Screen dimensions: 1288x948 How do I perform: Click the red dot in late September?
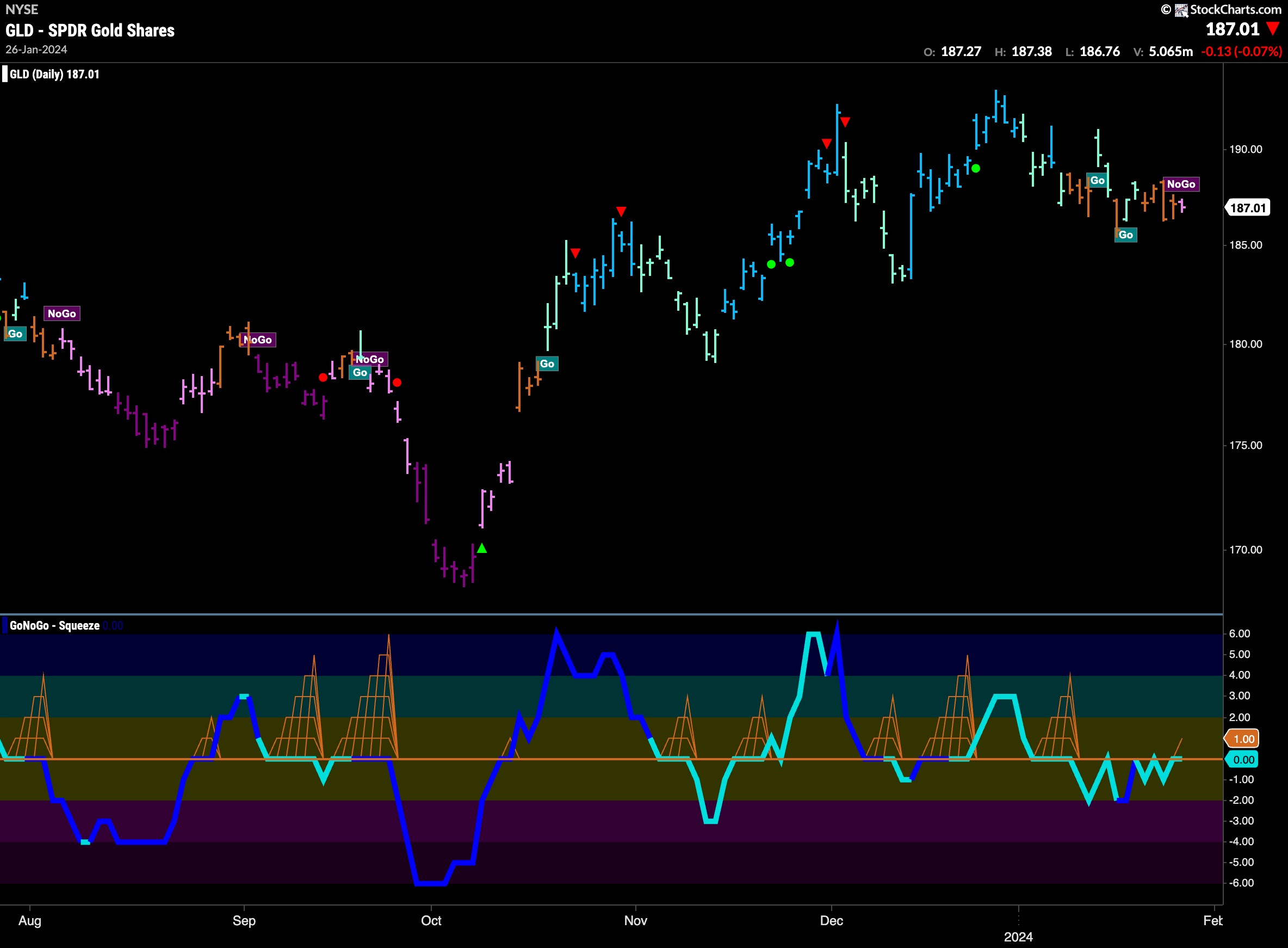tap(397, 383)
